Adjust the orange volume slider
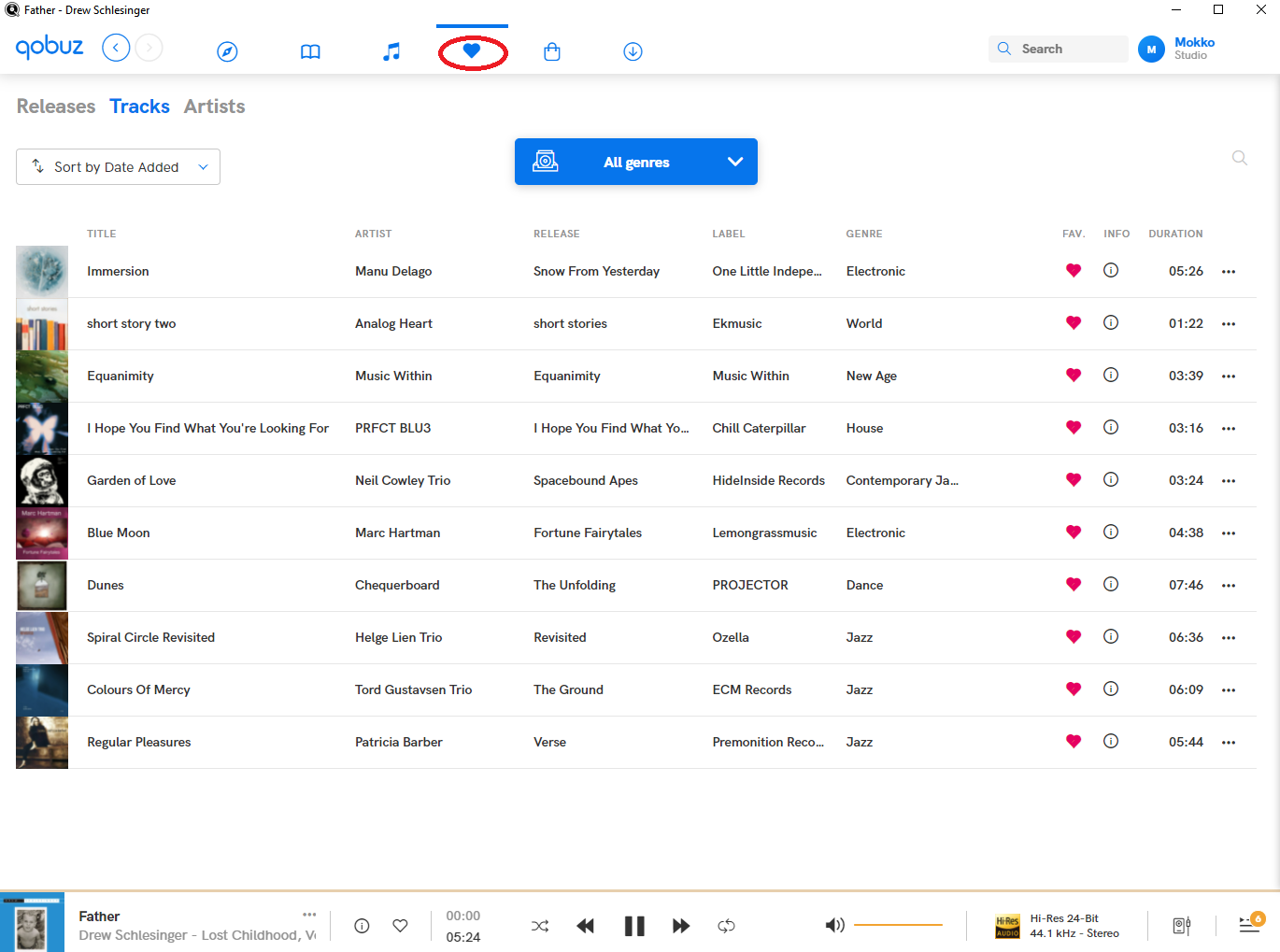The image size is (1280, 952). point(898,925)
